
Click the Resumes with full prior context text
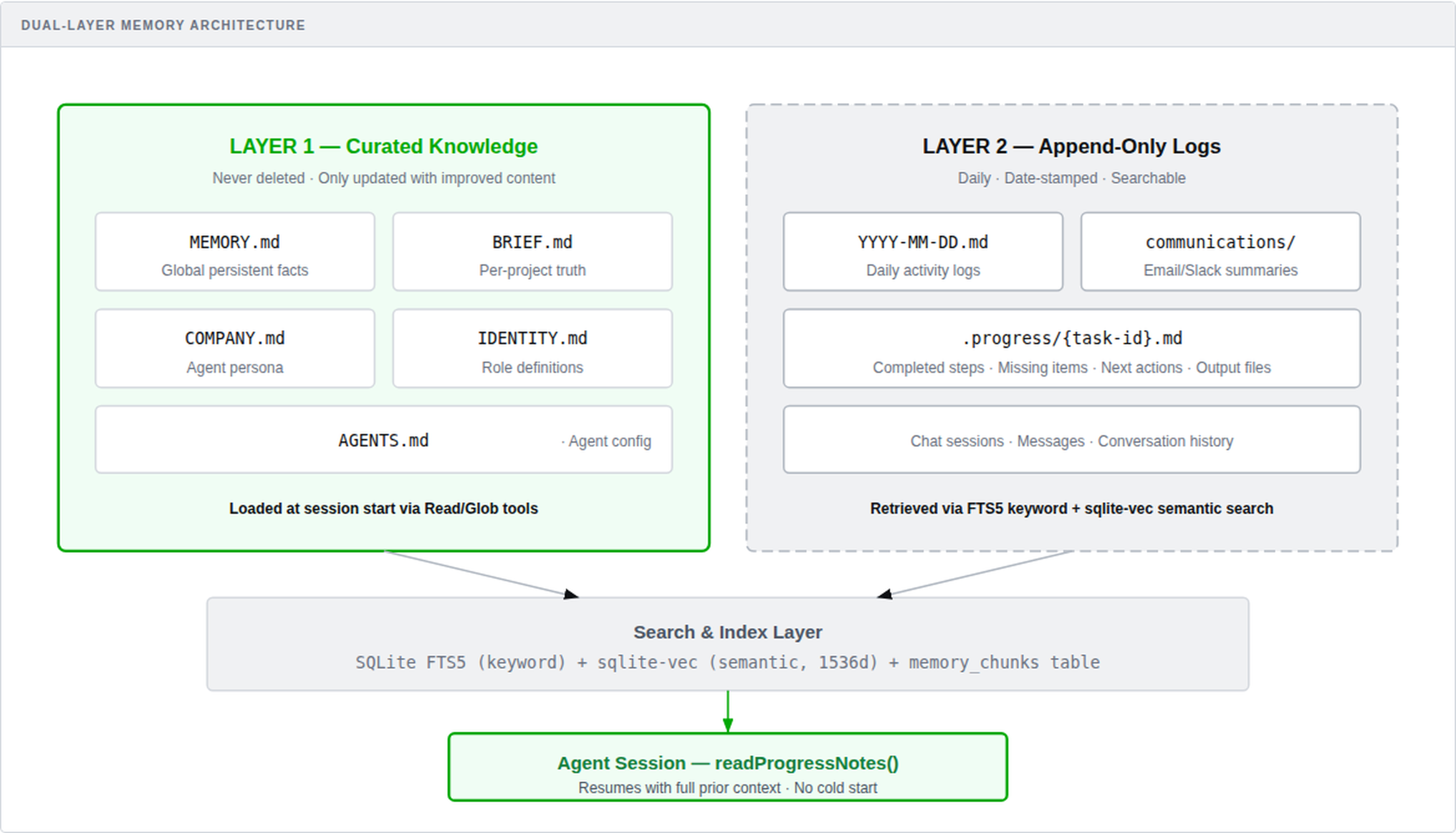coord(727,787)
